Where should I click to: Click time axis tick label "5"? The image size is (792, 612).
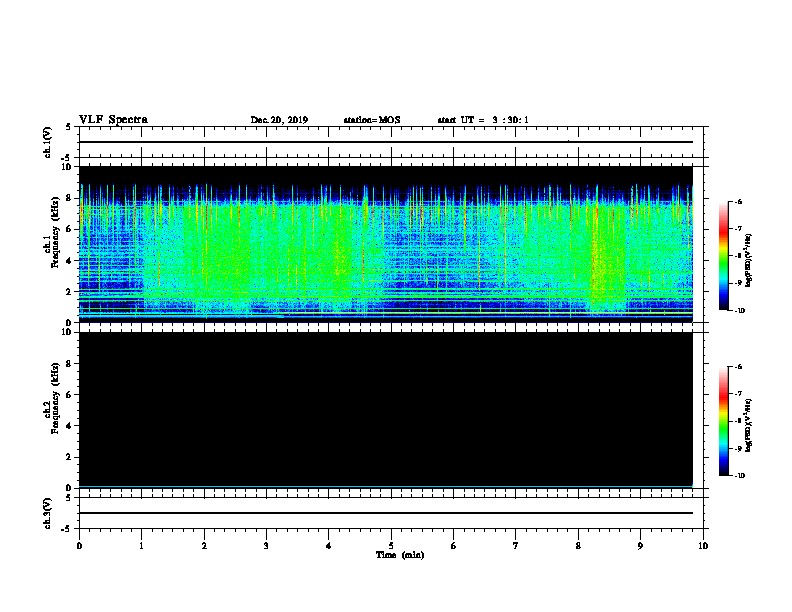(391, 546)
